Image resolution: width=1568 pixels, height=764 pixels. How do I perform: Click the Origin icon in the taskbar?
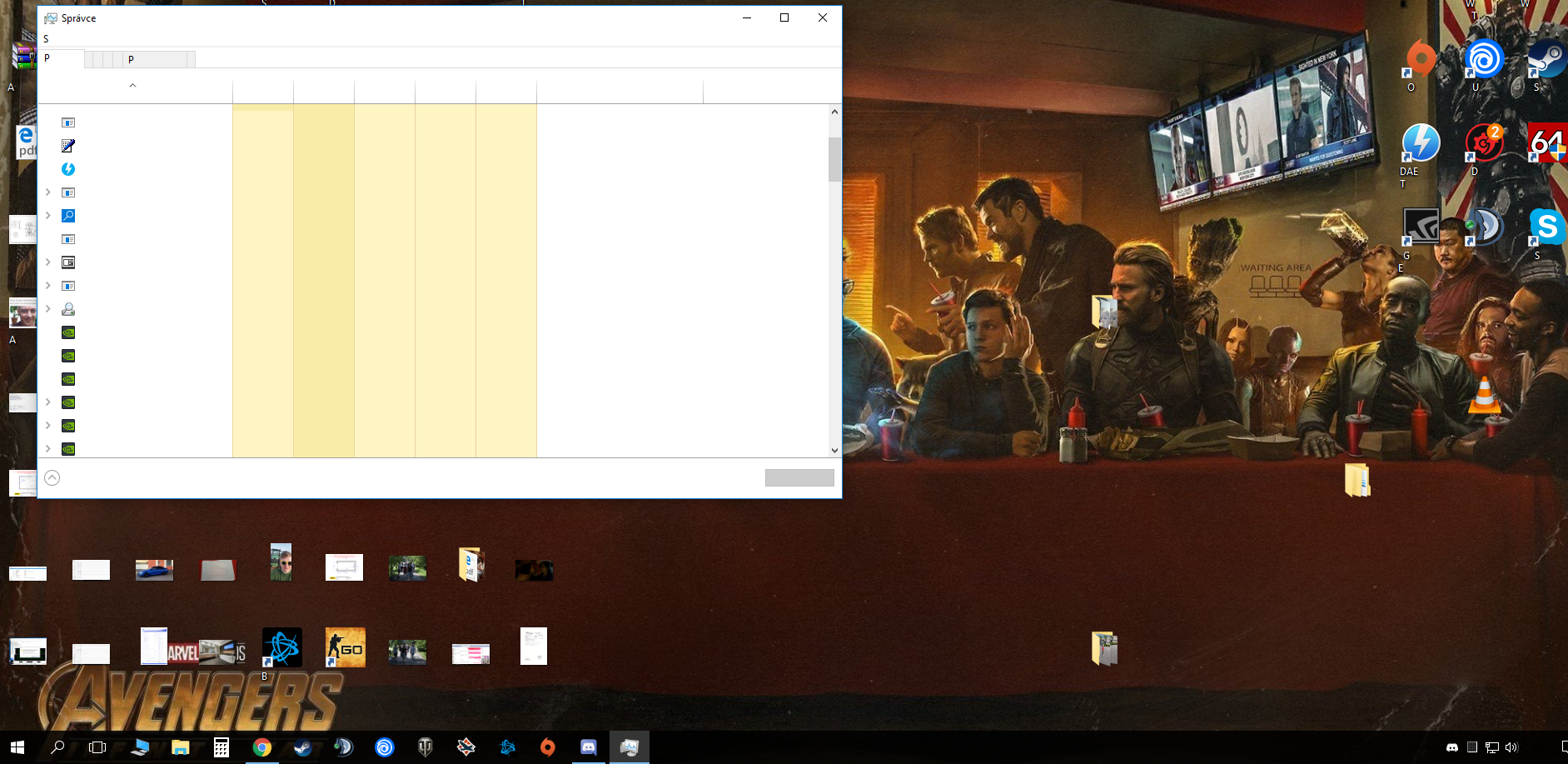click(548, 747)
